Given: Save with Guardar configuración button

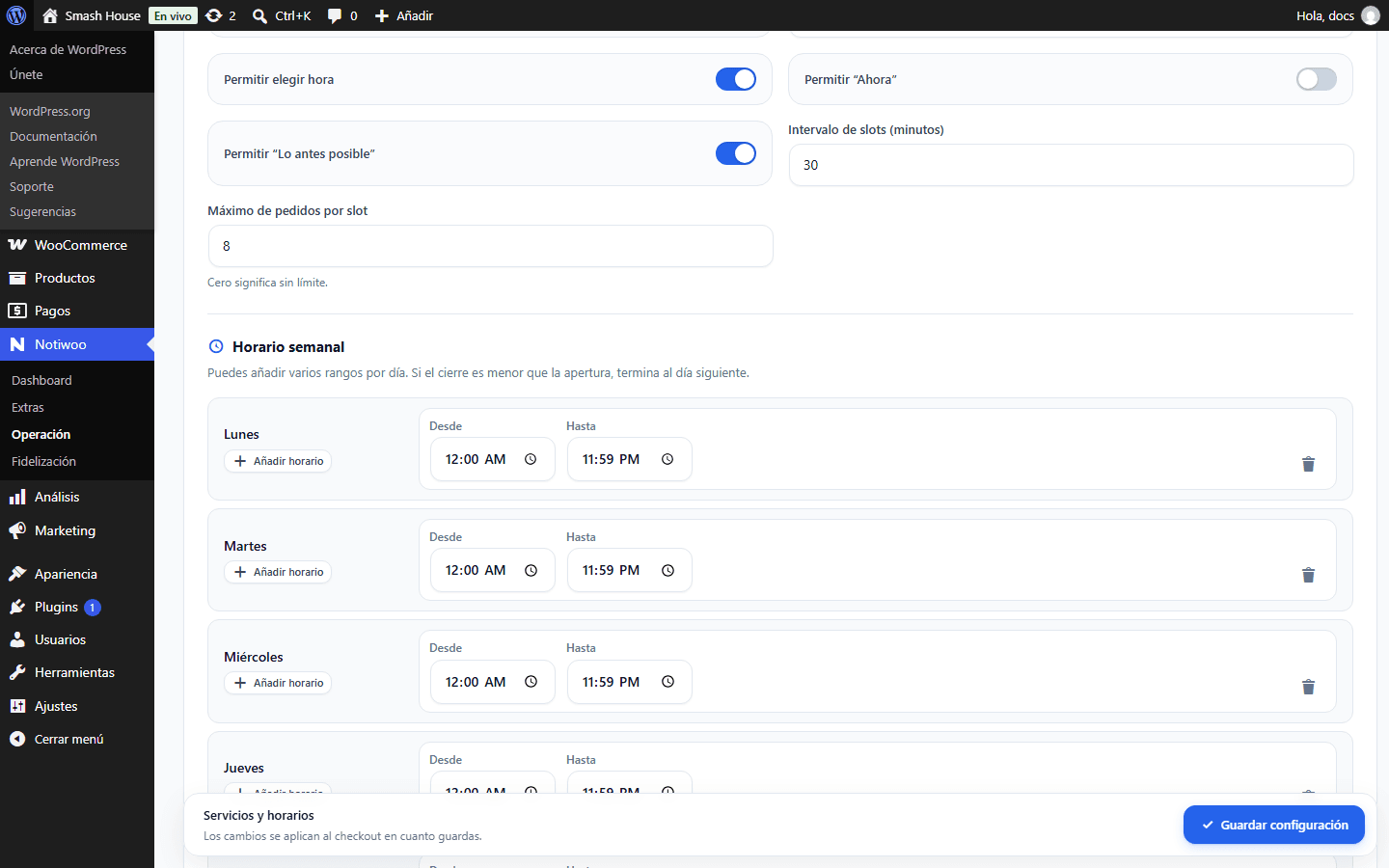Looking at the screenshot, I should tap(1274, 825).
